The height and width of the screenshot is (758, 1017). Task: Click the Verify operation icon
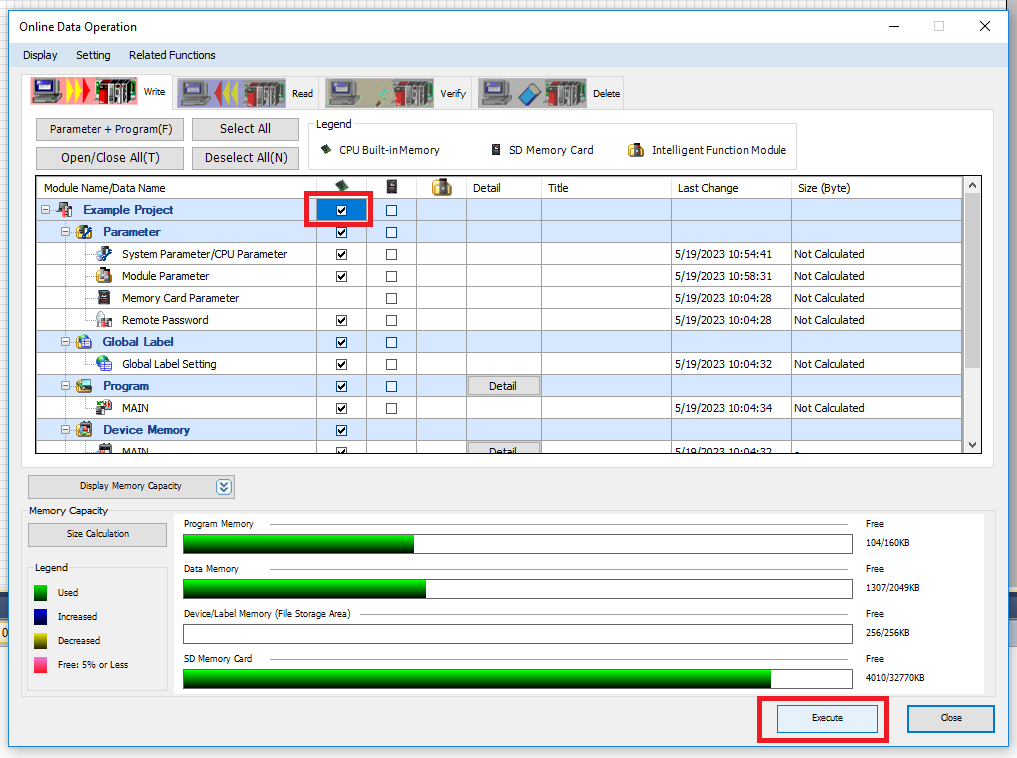coord(380,93)
